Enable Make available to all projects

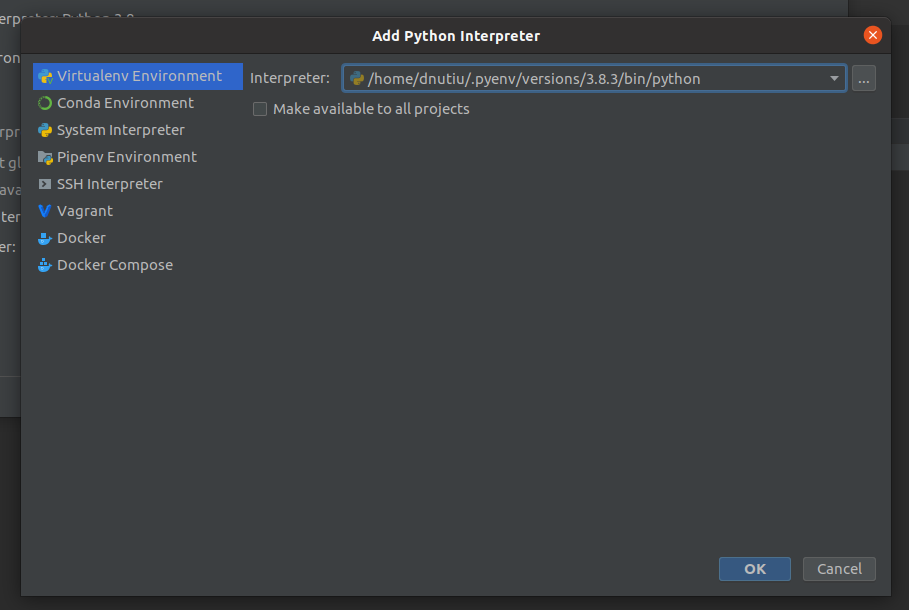coord(260,109)
